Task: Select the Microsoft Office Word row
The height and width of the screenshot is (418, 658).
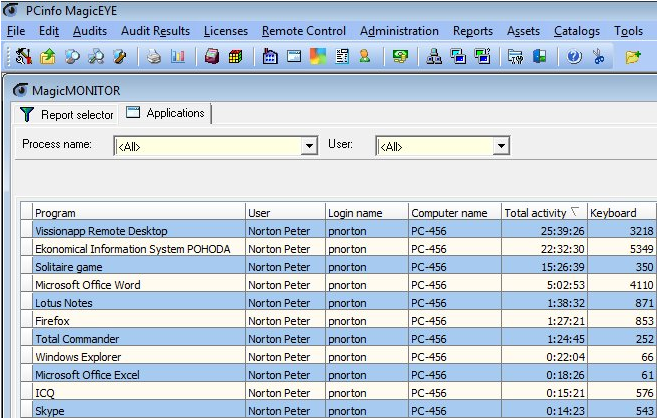Action: 338,285
